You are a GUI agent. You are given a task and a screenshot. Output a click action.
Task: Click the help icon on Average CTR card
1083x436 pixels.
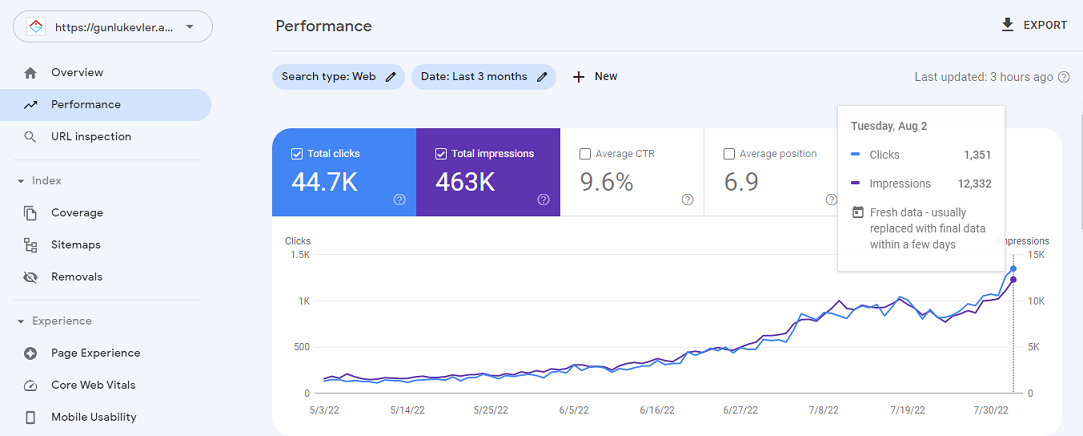pyautogui.click(x=687, y=200)
